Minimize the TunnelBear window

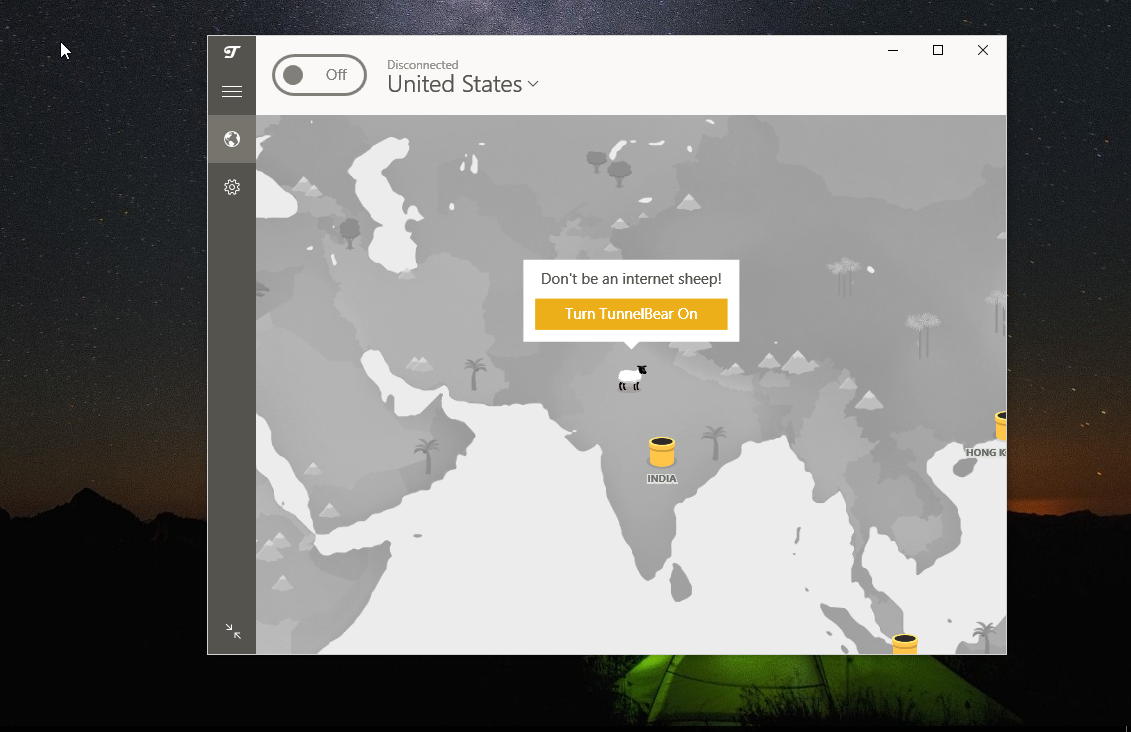click(893, 50)
